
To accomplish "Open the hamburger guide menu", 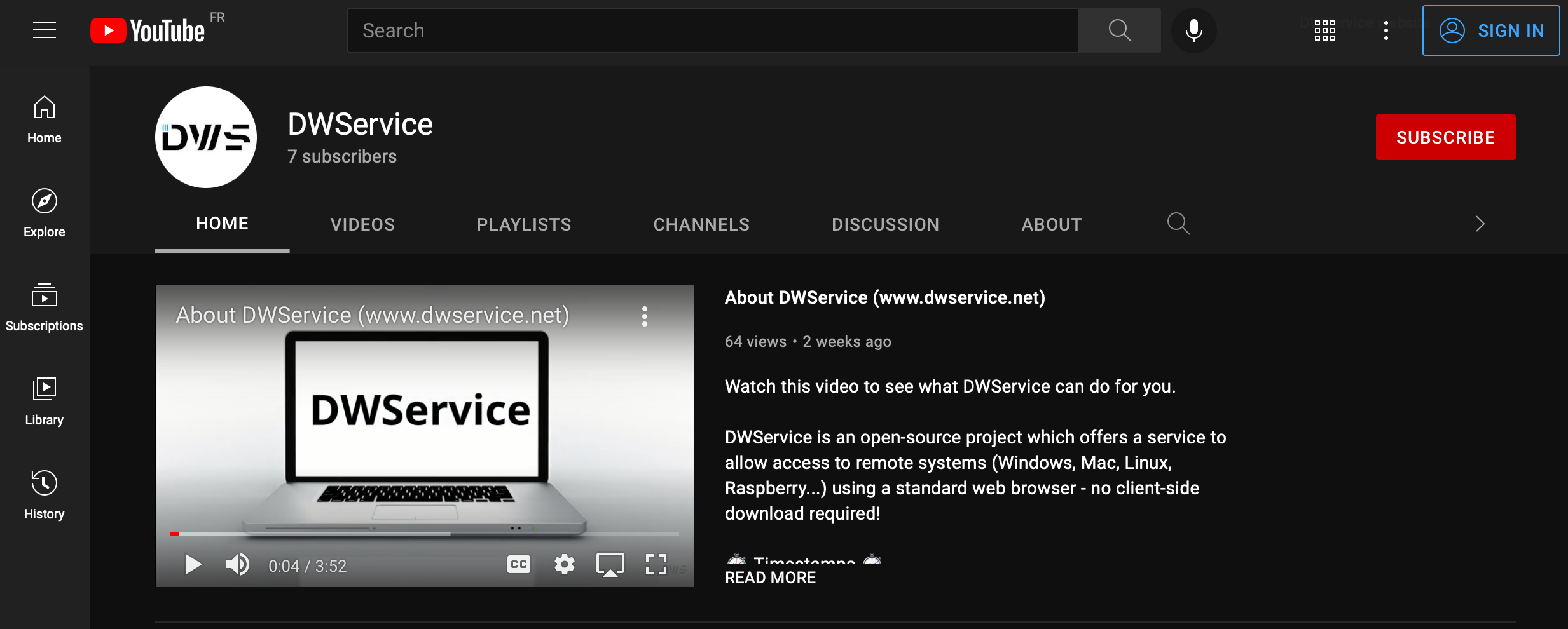I will point(45,30).
